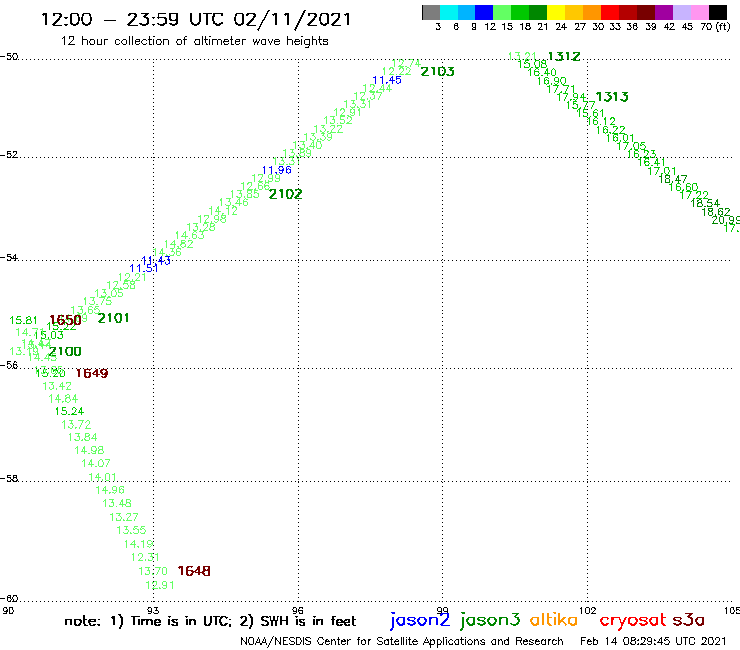Click the wave height value '12.74'
740x650 pixels.
coord(406,64)
